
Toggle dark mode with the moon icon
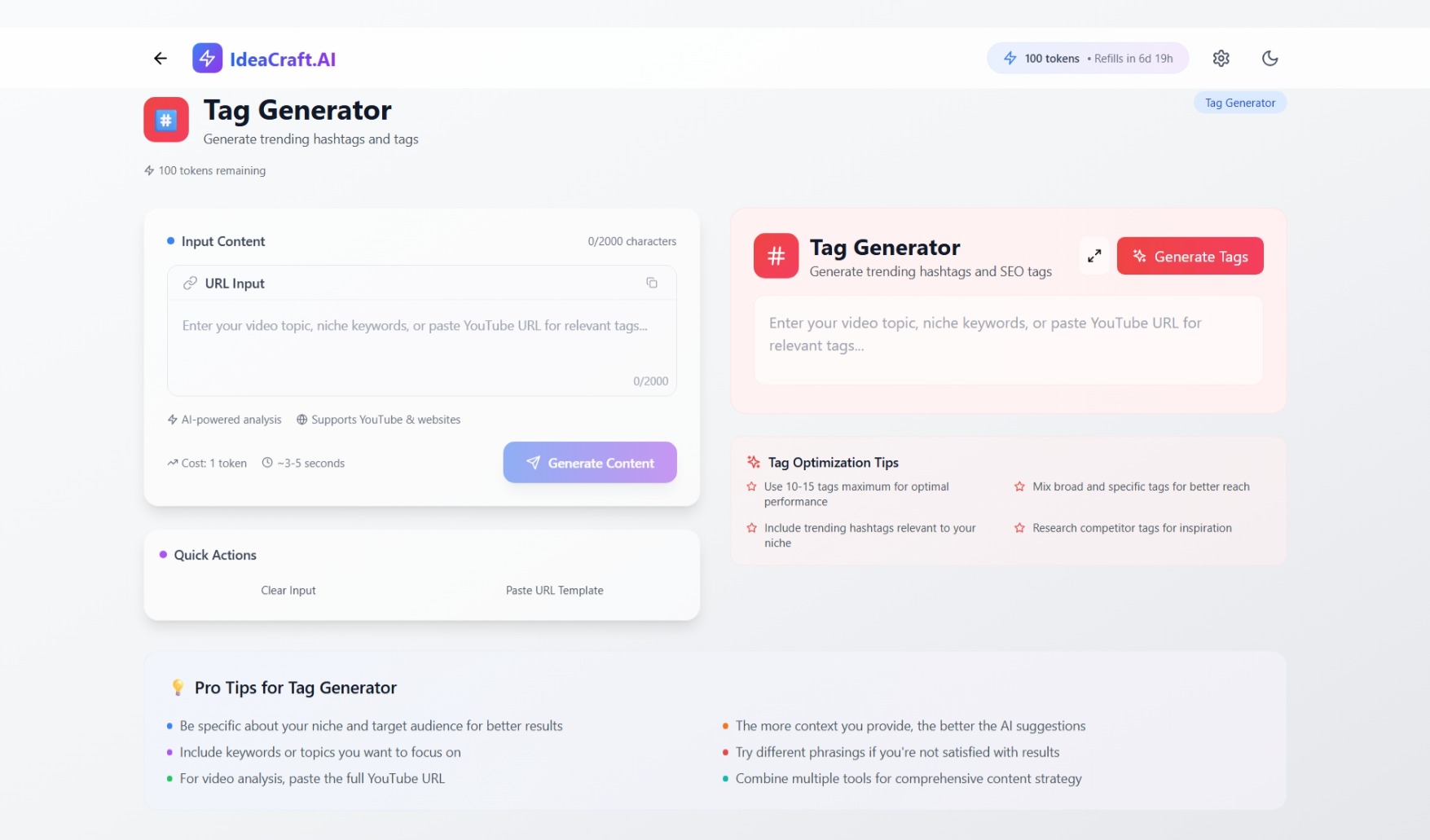click(1269, 59)
